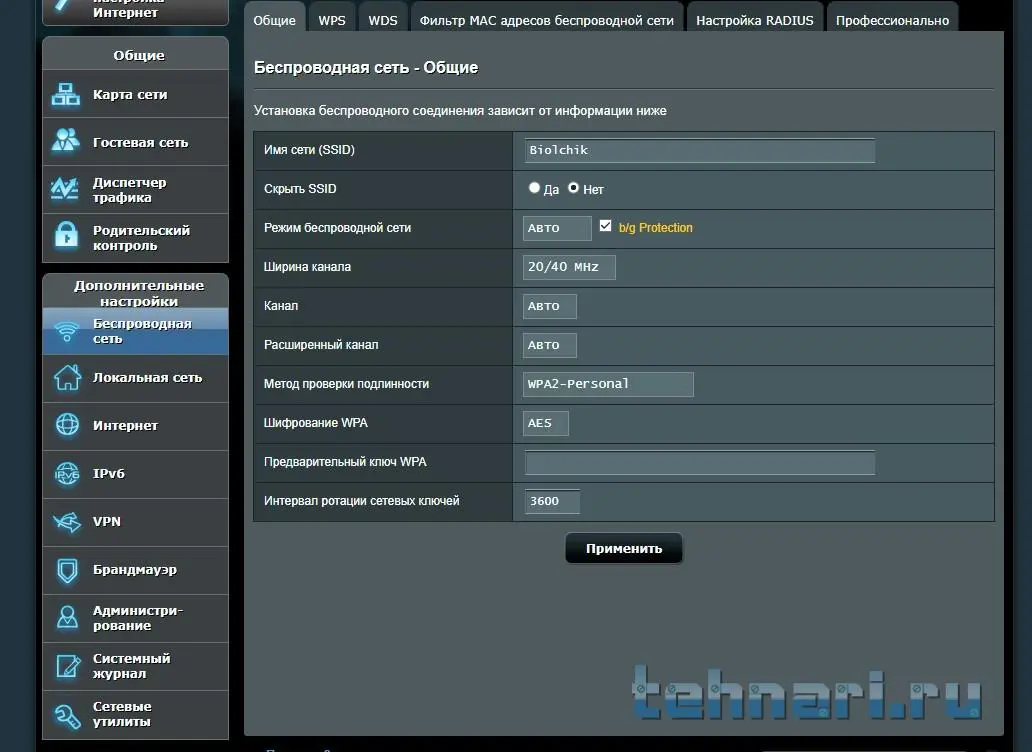Select the VPN icon in the sidebar
The height and width of the screenshot is (752, 1032).
point(66,522)
